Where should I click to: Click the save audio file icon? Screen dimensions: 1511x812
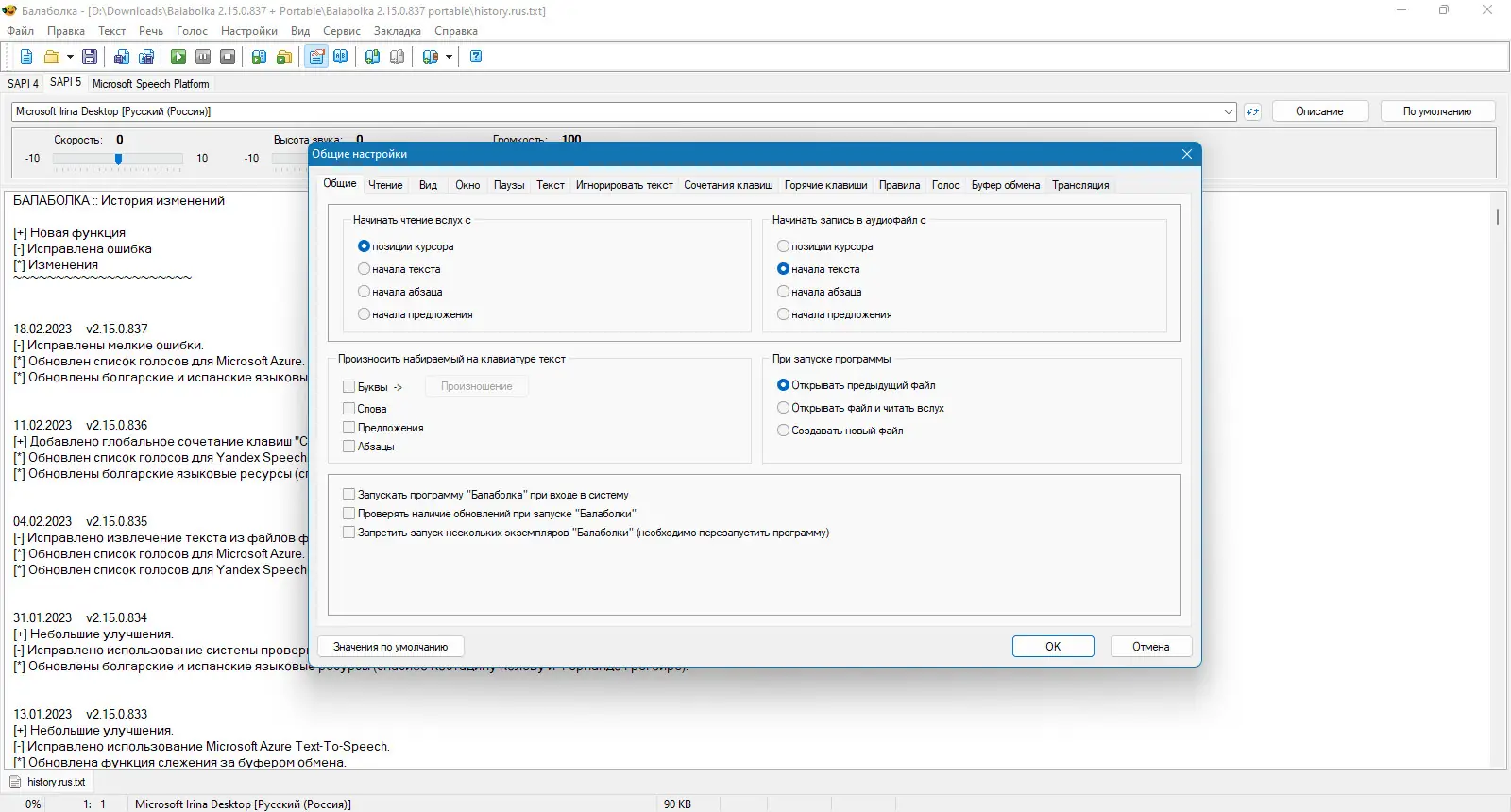(122, 57)
